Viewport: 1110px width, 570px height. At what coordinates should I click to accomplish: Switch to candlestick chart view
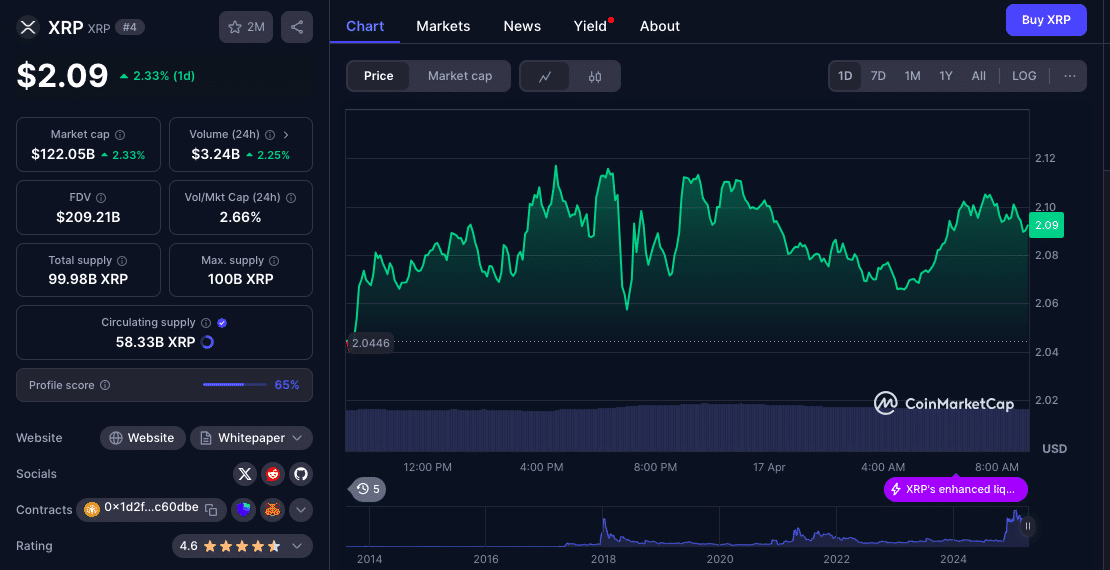click(595, 76)
